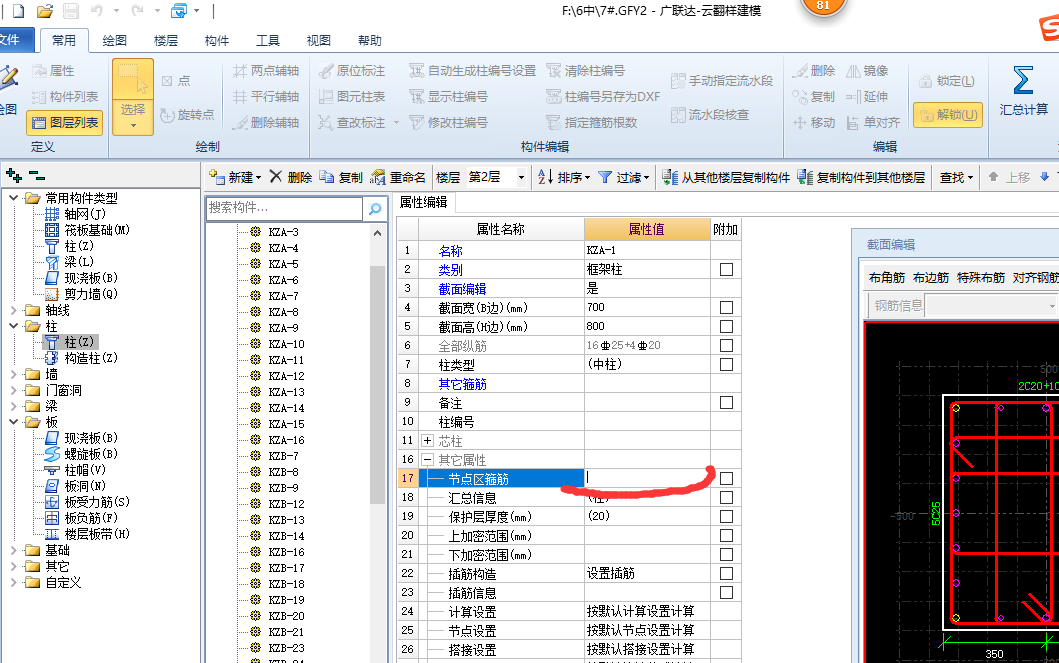Collapse the 其它属性 property group
This screenshot has width=1059, height=663.
(427, 460)
